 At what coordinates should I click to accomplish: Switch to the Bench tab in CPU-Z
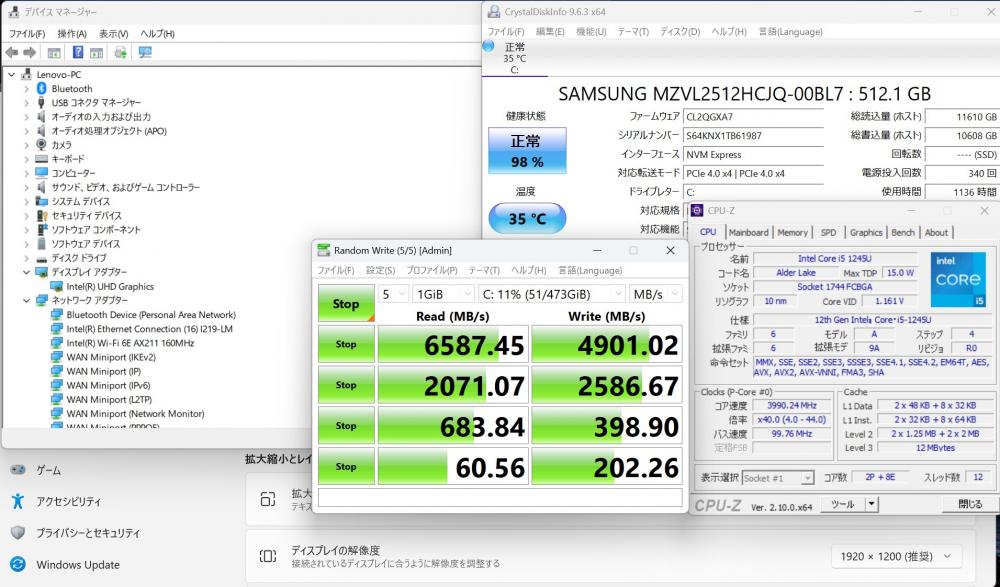pos(902,232)
